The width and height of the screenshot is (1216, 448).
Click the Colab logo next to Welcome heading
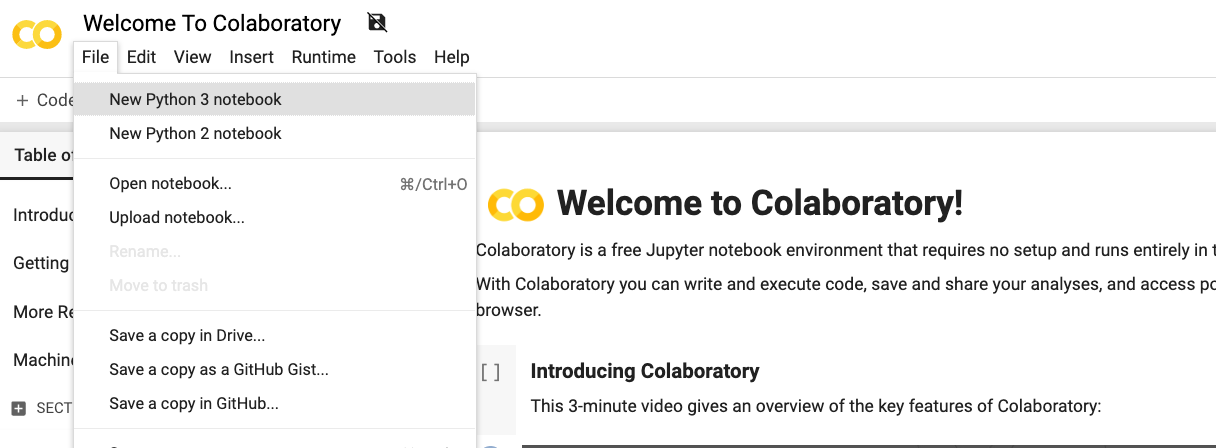tap(515, 204)
